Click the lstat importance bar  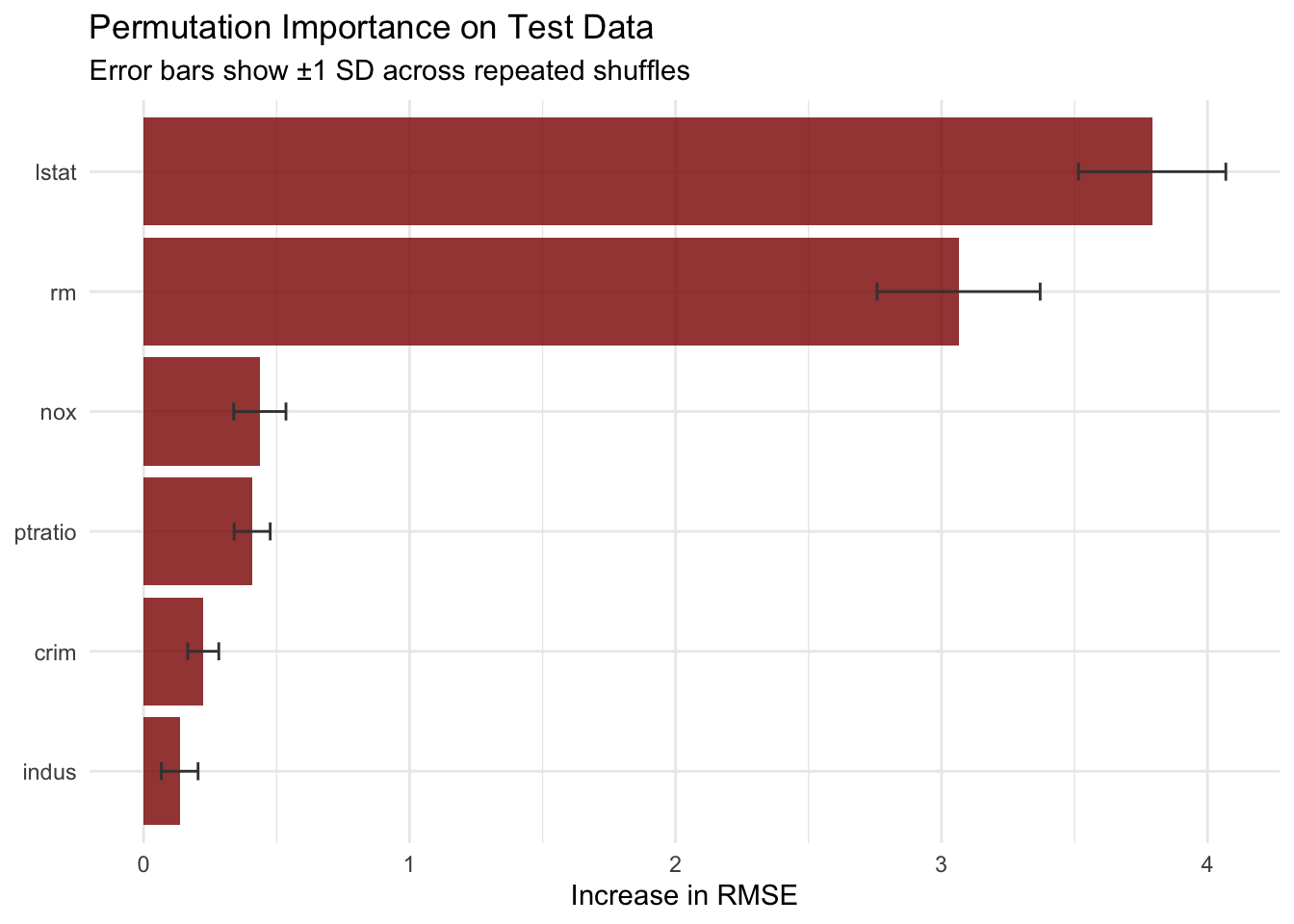click(x=647, y=172)
